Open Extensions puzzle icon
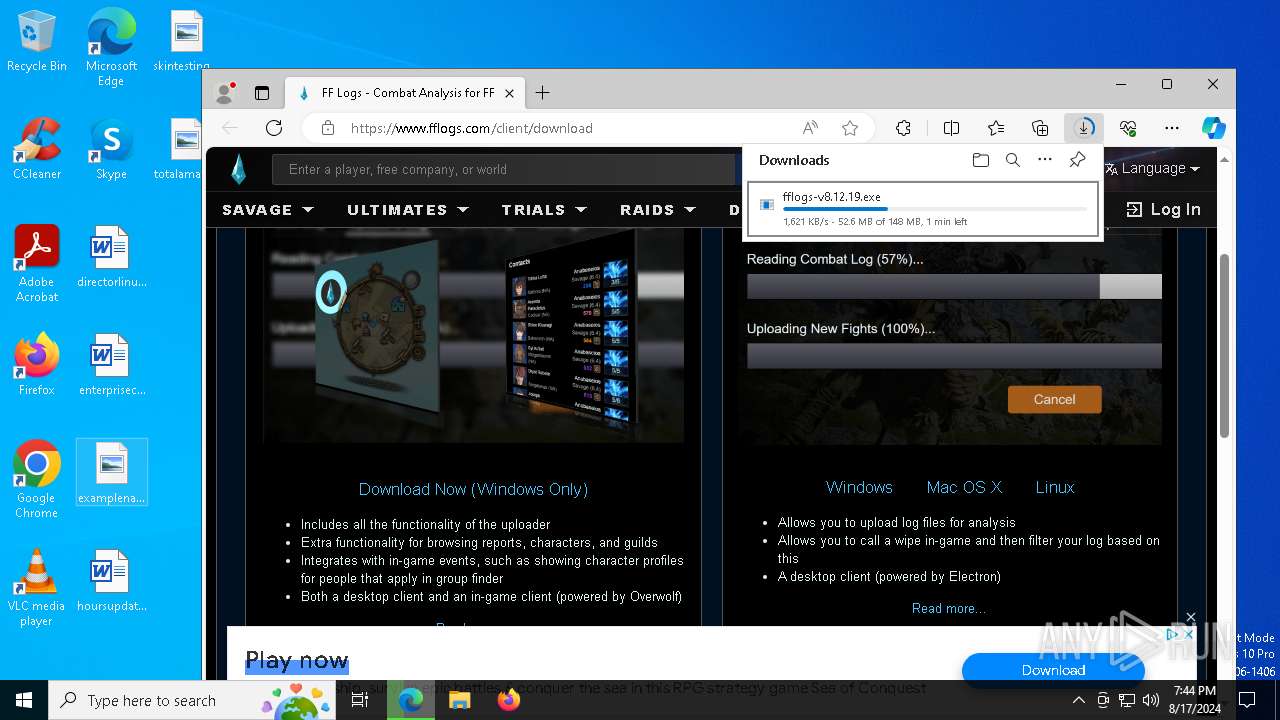 903,128
